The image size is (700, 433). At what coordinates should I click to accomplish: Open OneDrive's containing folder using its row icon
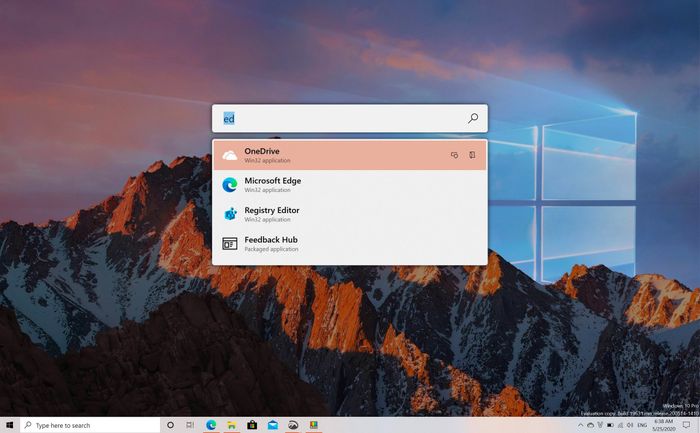[472, 155]
